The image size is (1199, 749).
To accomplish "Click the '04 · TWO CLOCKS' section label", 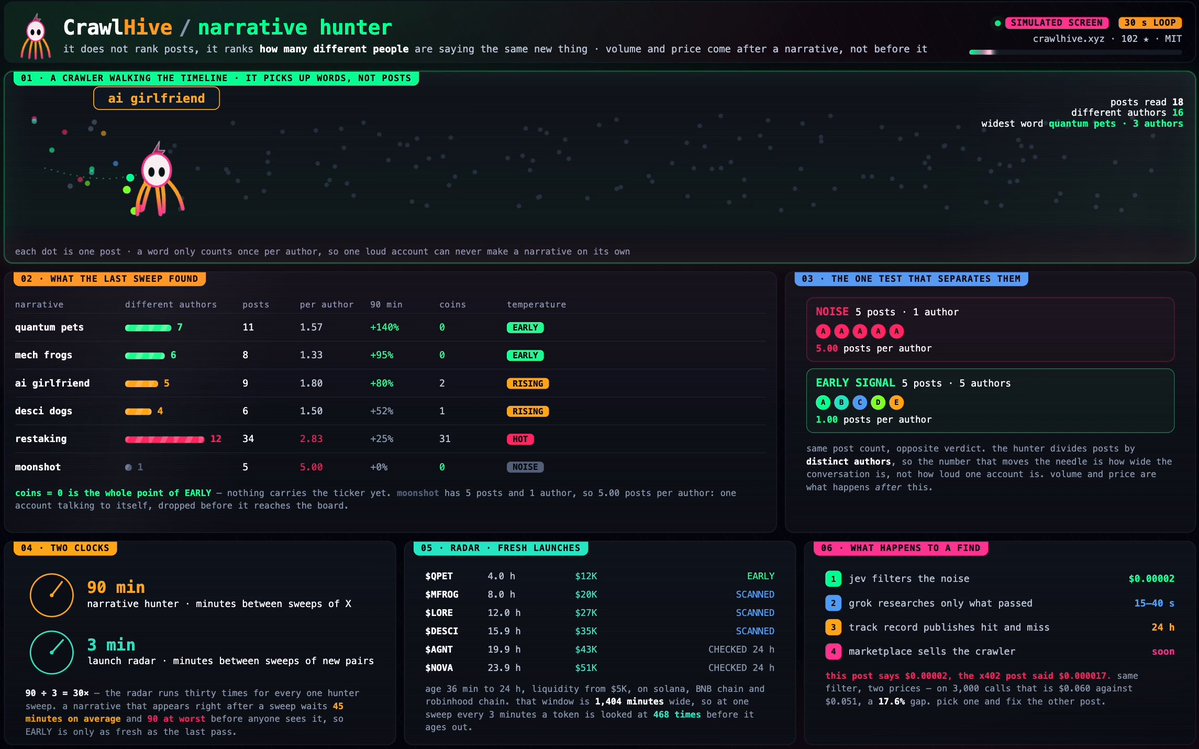I will (x=65, y=548).
